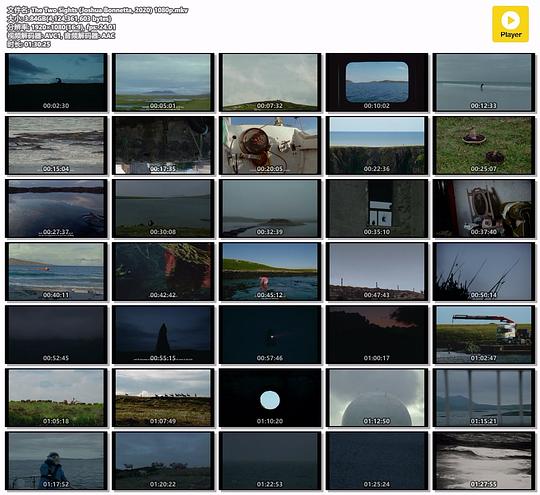Select the white circle frame at 01:10:20
The width and height of the screenshot is (540, 495).
(270, 398)
